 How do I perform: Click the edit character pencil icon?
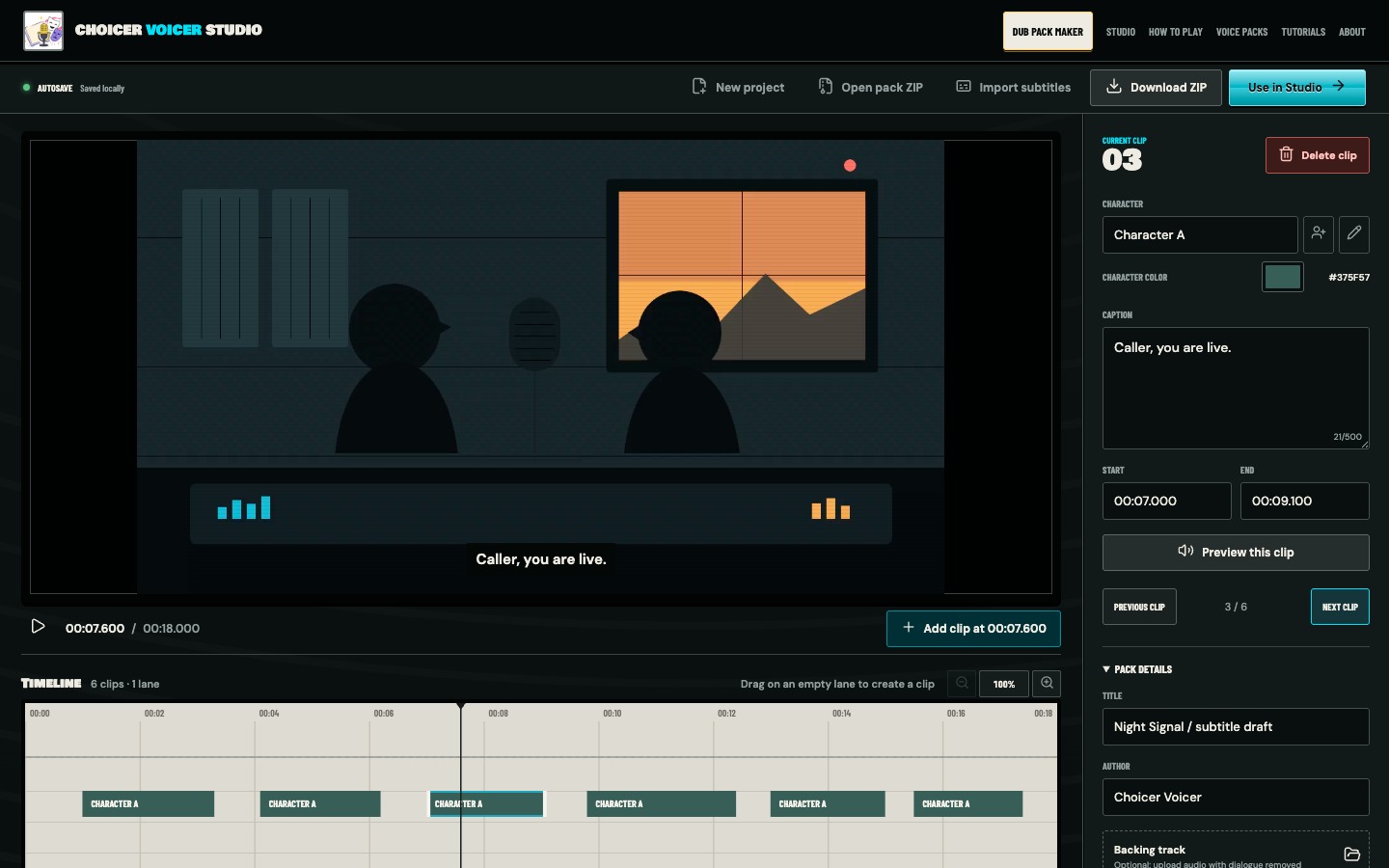pyautogui.click(x=1354, y=234)
